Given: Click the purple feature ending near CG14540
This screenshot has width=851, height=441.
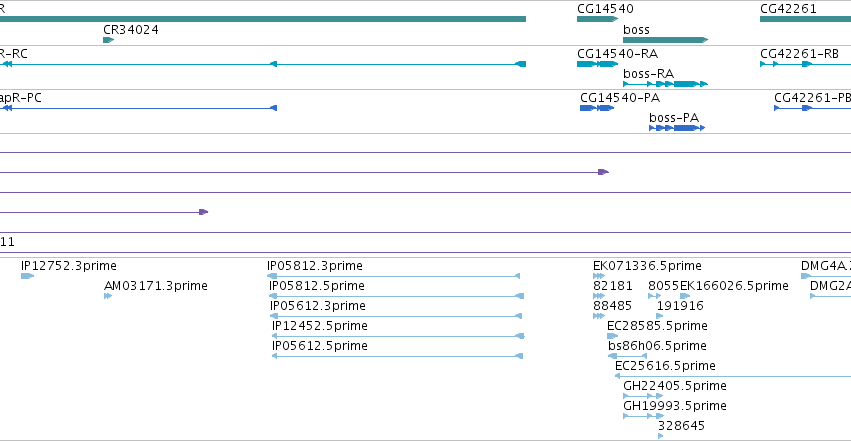Looking at the screenshot, I should pos(304,172).
